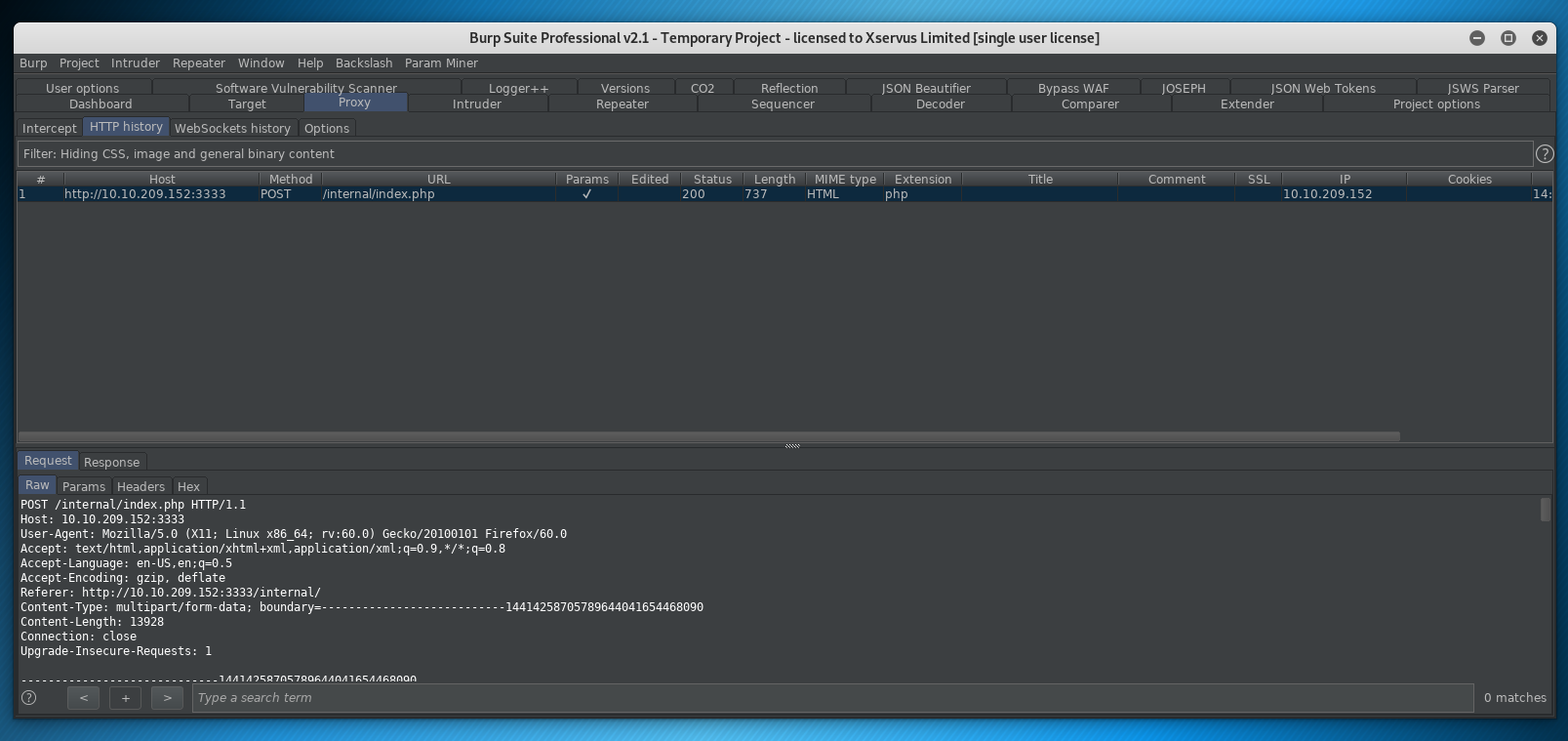1568x741 pixels.
Task: Show the Response tab
Action: pyautogui.click(x=111, y=462)
